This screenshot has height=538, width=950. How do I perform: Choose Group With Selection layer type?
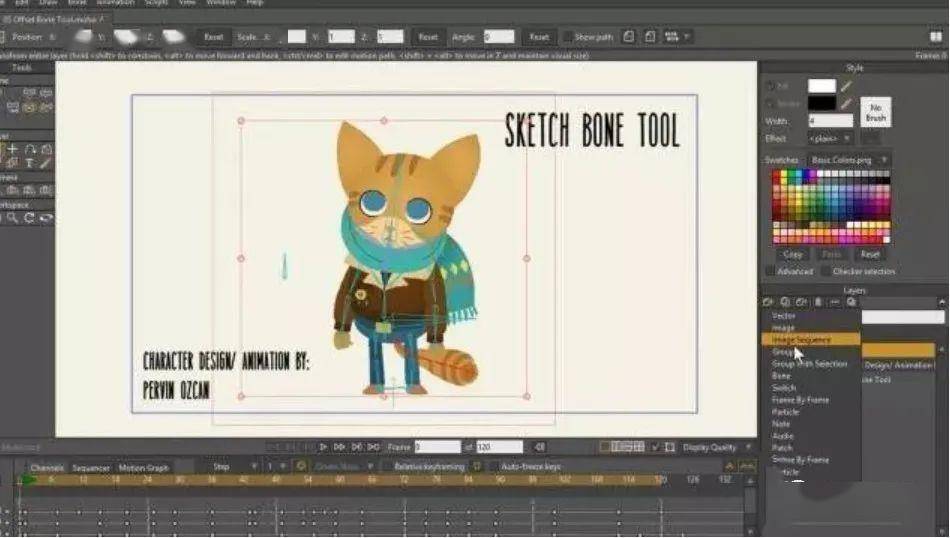point(809,364)
